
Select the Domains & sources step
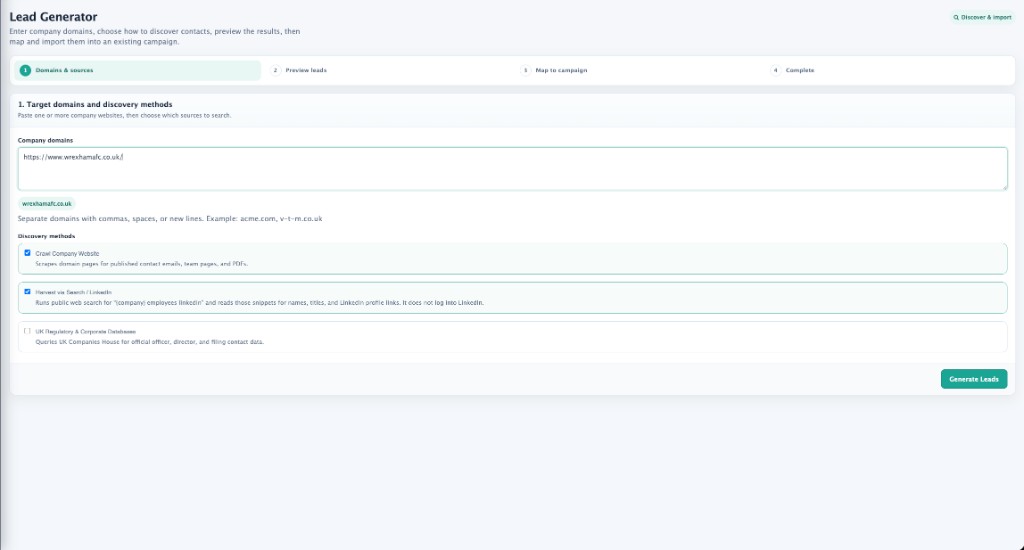pyautogui.click(x=137, y=70)
